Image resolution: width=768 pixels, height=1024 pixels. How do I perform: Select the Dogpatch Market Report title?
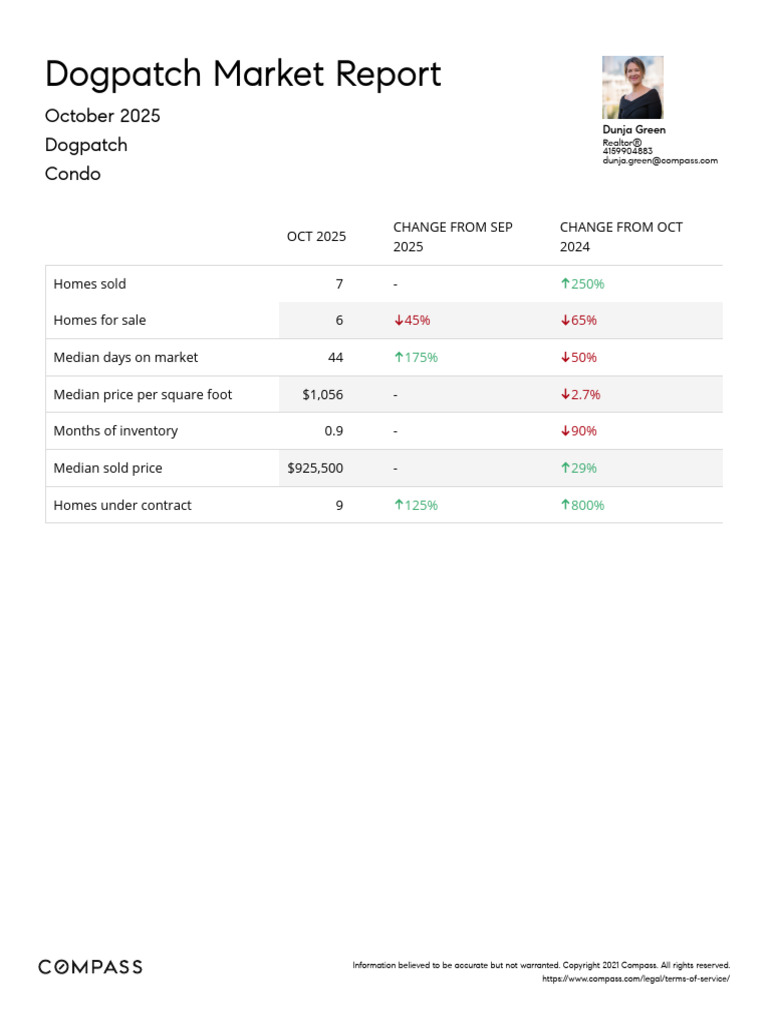[243, 74]
